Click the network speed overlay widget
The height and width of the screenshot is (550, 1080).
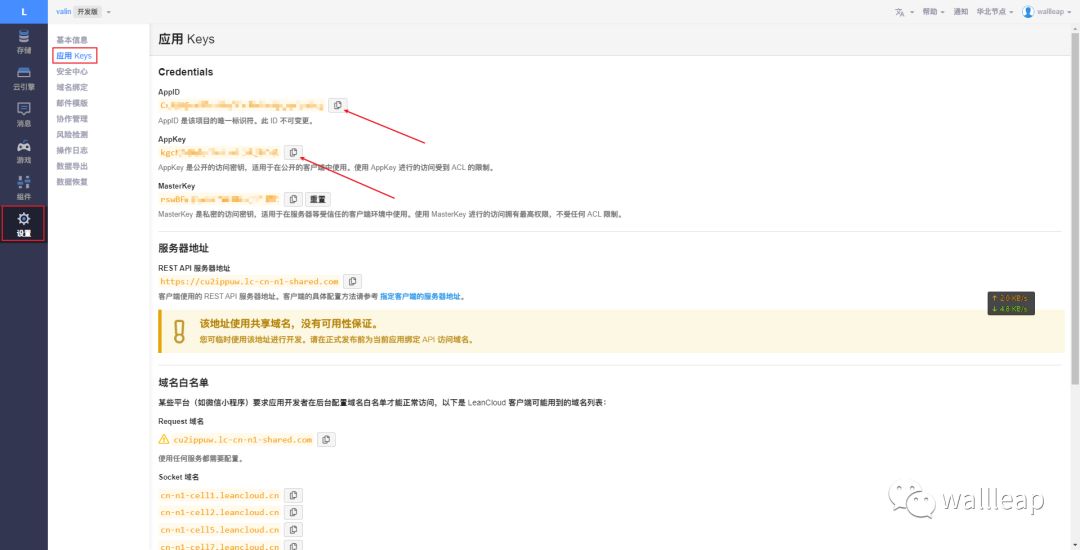[x=1011, y=304]
